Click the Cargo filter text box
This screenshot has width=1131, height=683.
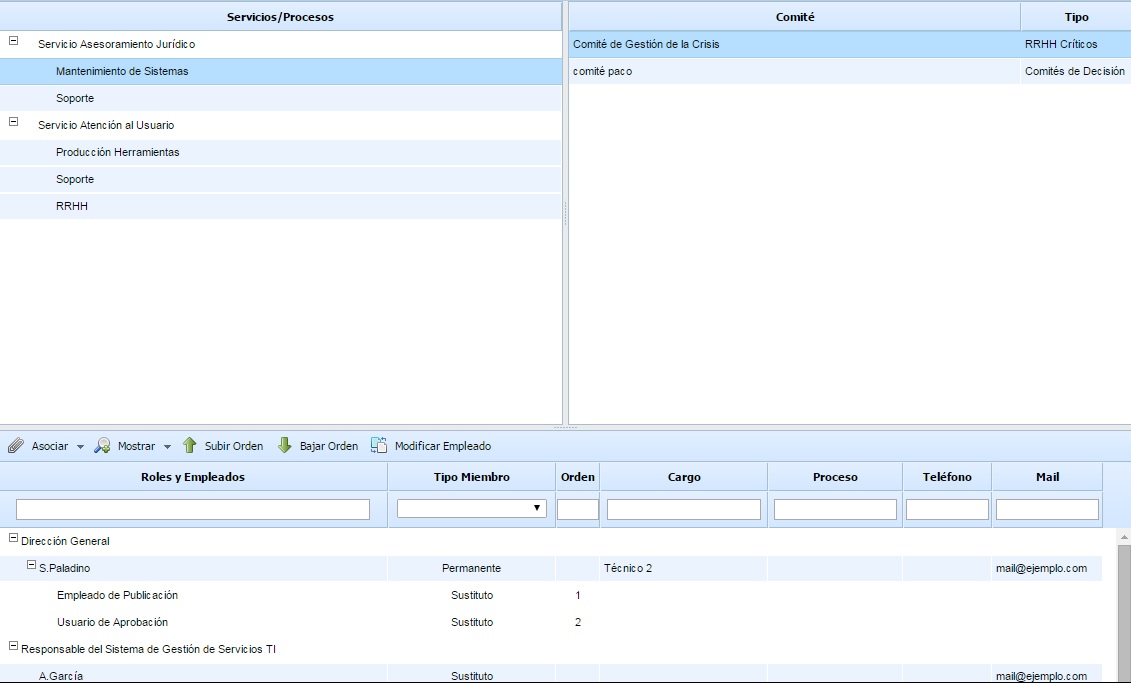(x=683, y=509)
